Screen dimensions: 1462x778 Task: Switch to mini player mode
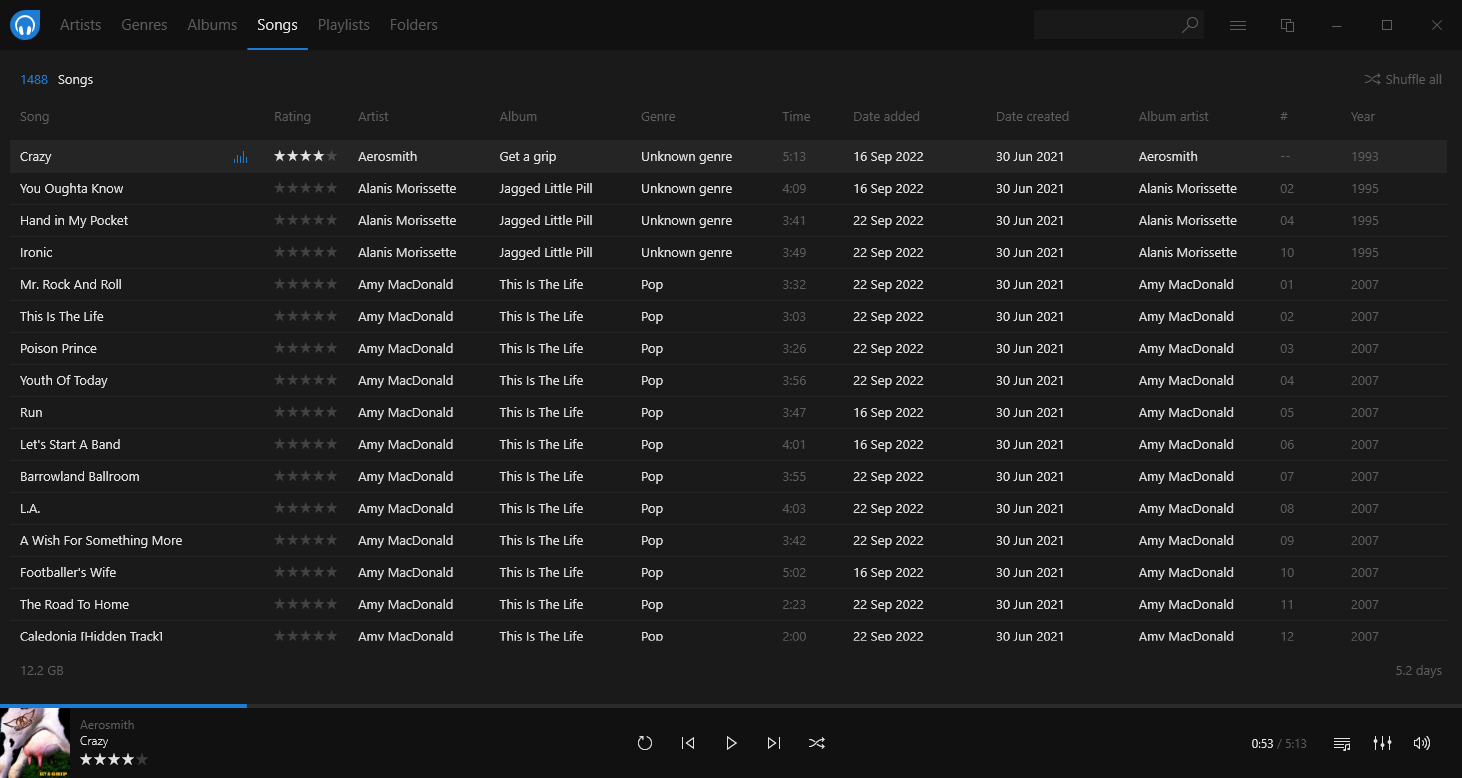(x=1287, y=25)
